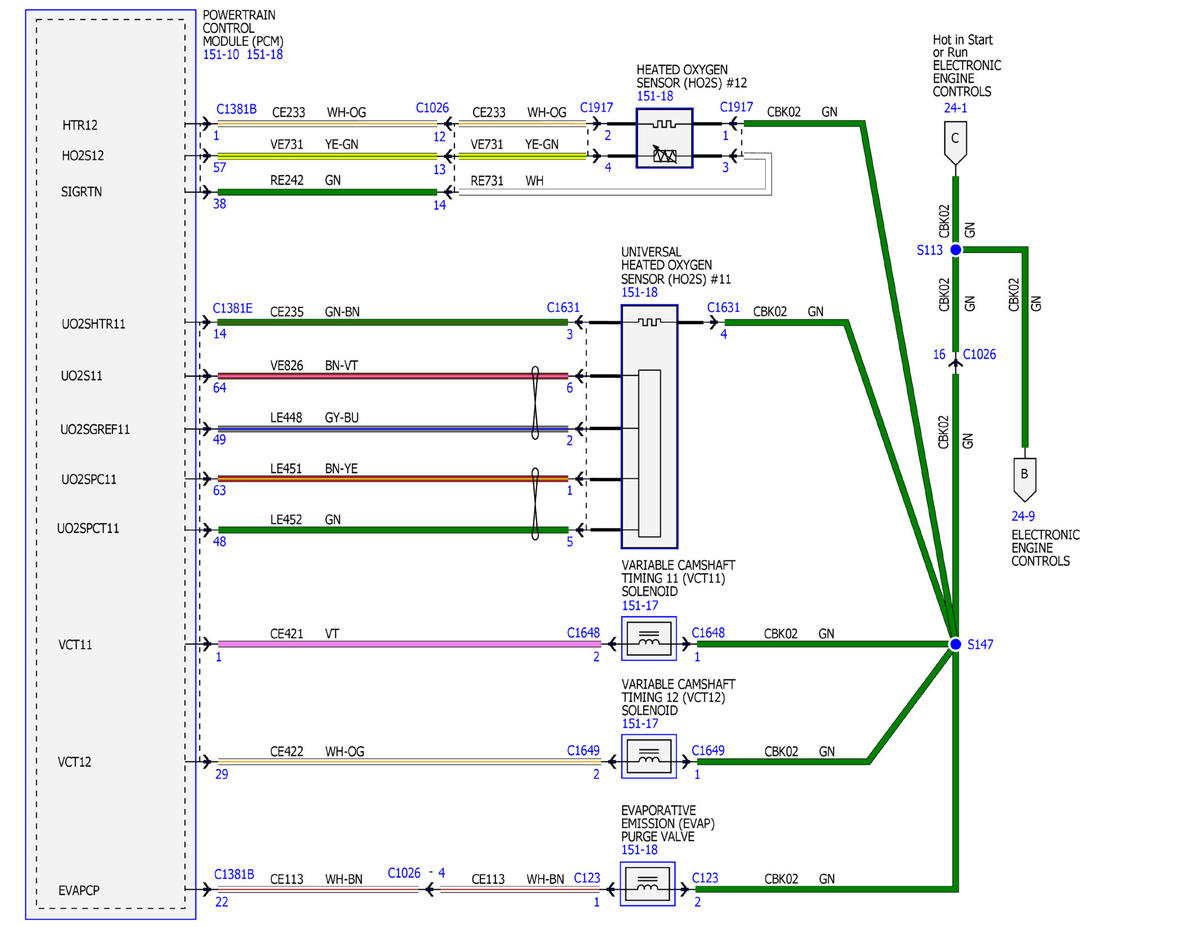Viewport: 1200px width, 927px height.
Task: Select the VCT12 solenoid coil symbol
Action: [648, 756]
